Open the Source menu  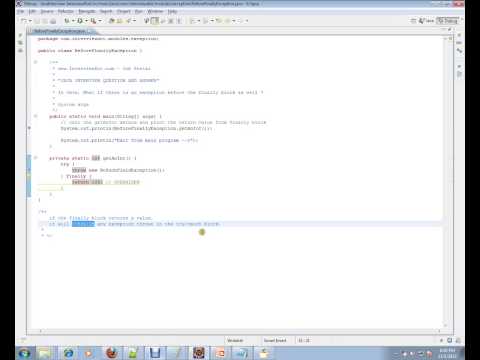coord(47,11)
